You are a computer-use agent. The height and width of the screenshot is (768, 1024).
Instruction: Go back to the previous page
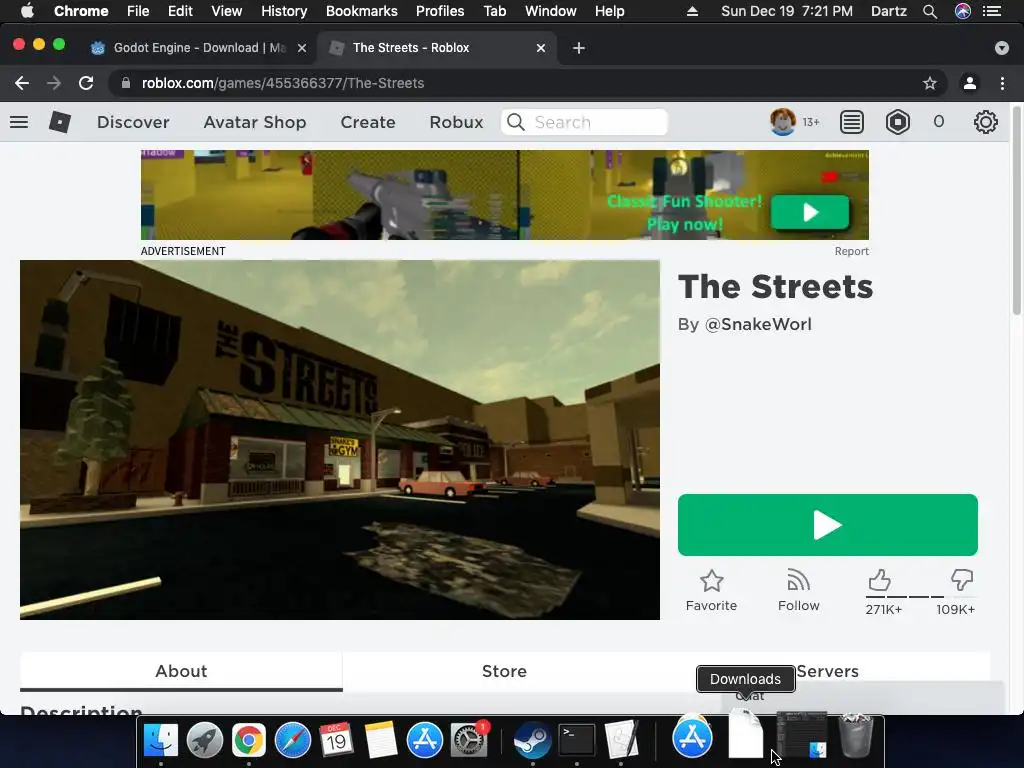tap(22, 83)
